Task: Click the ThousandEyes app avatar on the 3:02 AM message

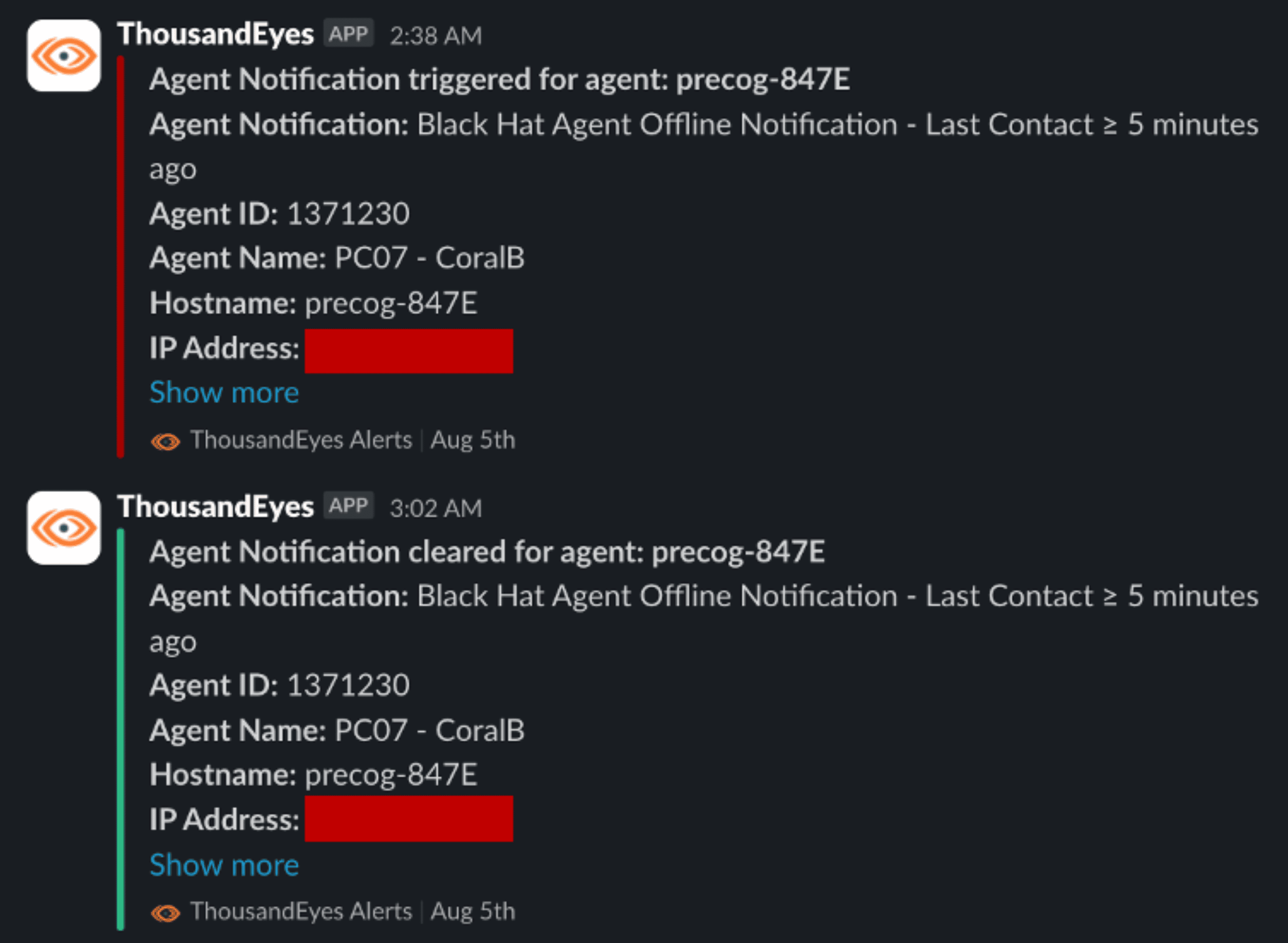Action: 63,528
